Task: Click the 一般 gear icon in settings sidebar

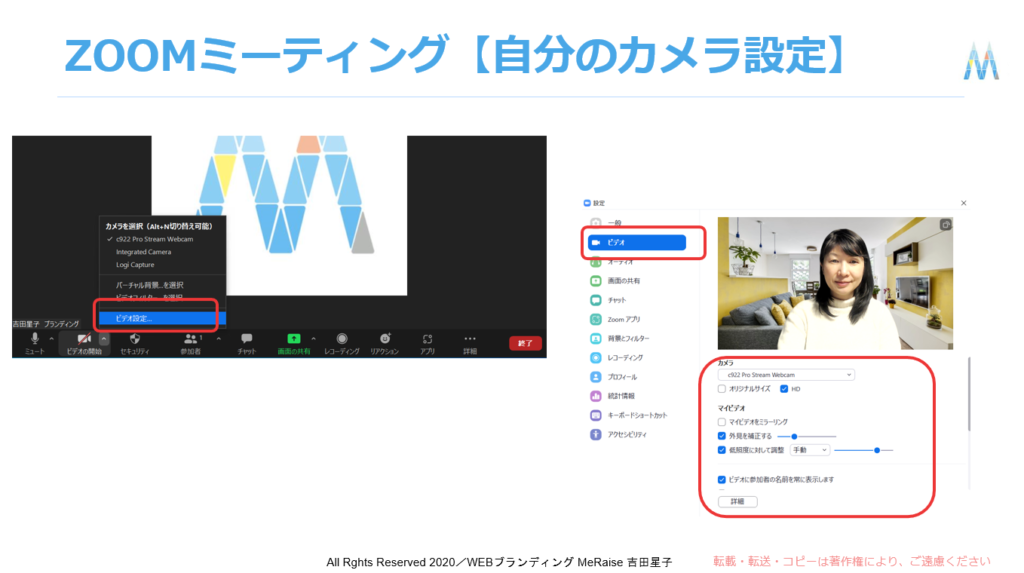Action: pos(596,223)
